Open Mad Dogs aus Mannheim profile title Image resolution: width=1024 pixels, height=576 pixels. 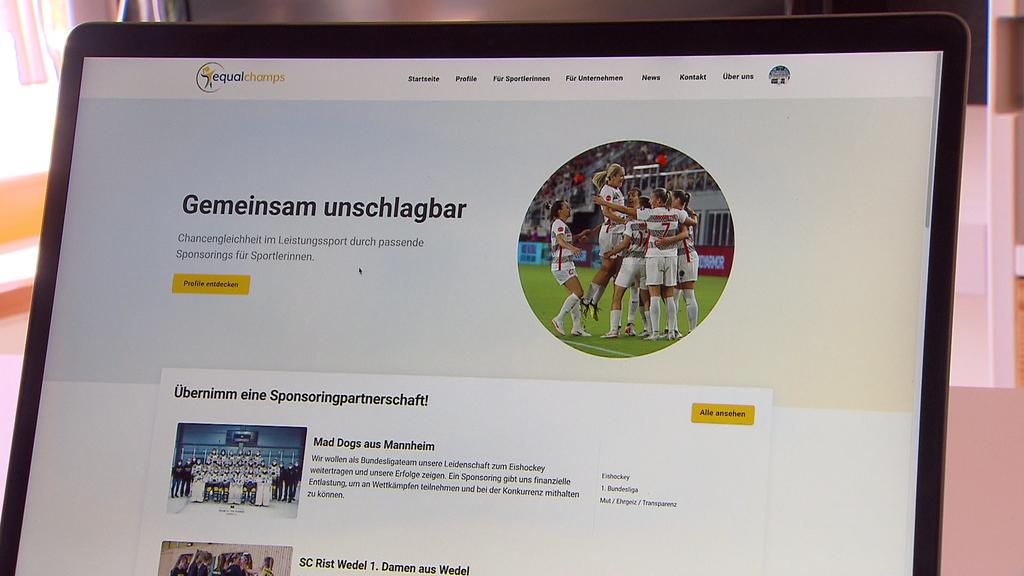click(x=374, y=445)
